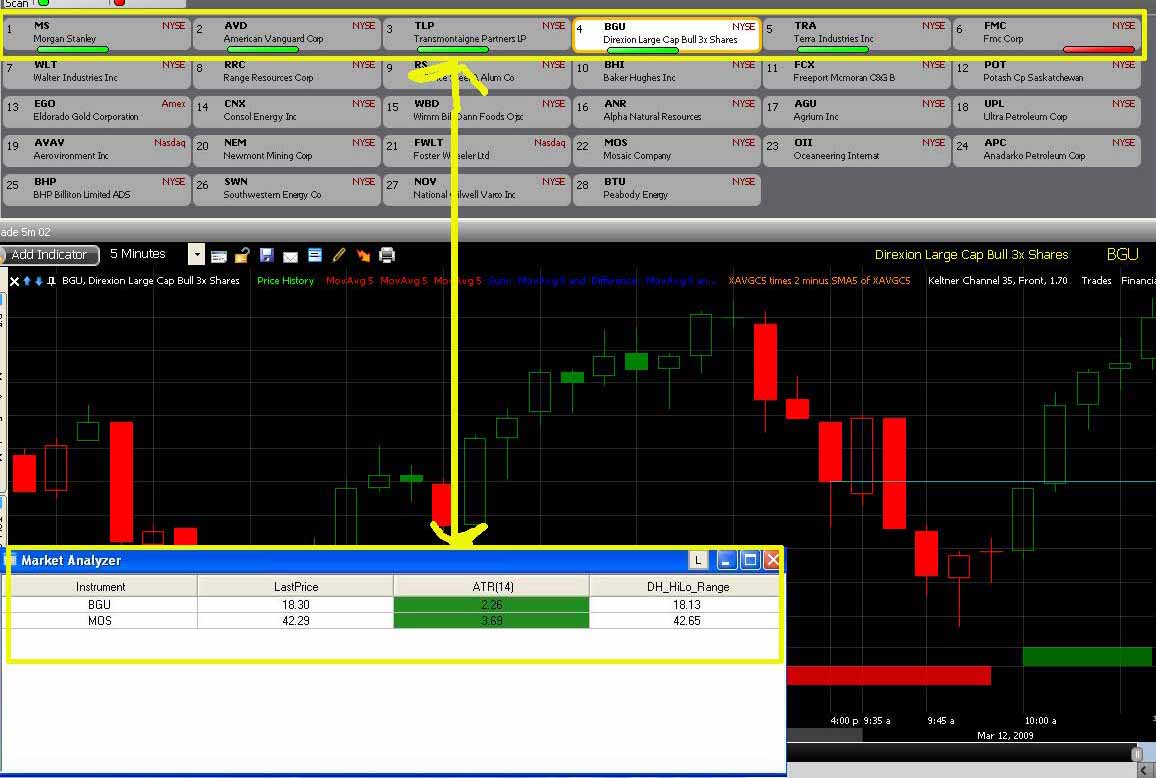The height and width of the screenshot is (778, 1156).
Task: Click the Price History legend label
Action: tap(285, 281)
